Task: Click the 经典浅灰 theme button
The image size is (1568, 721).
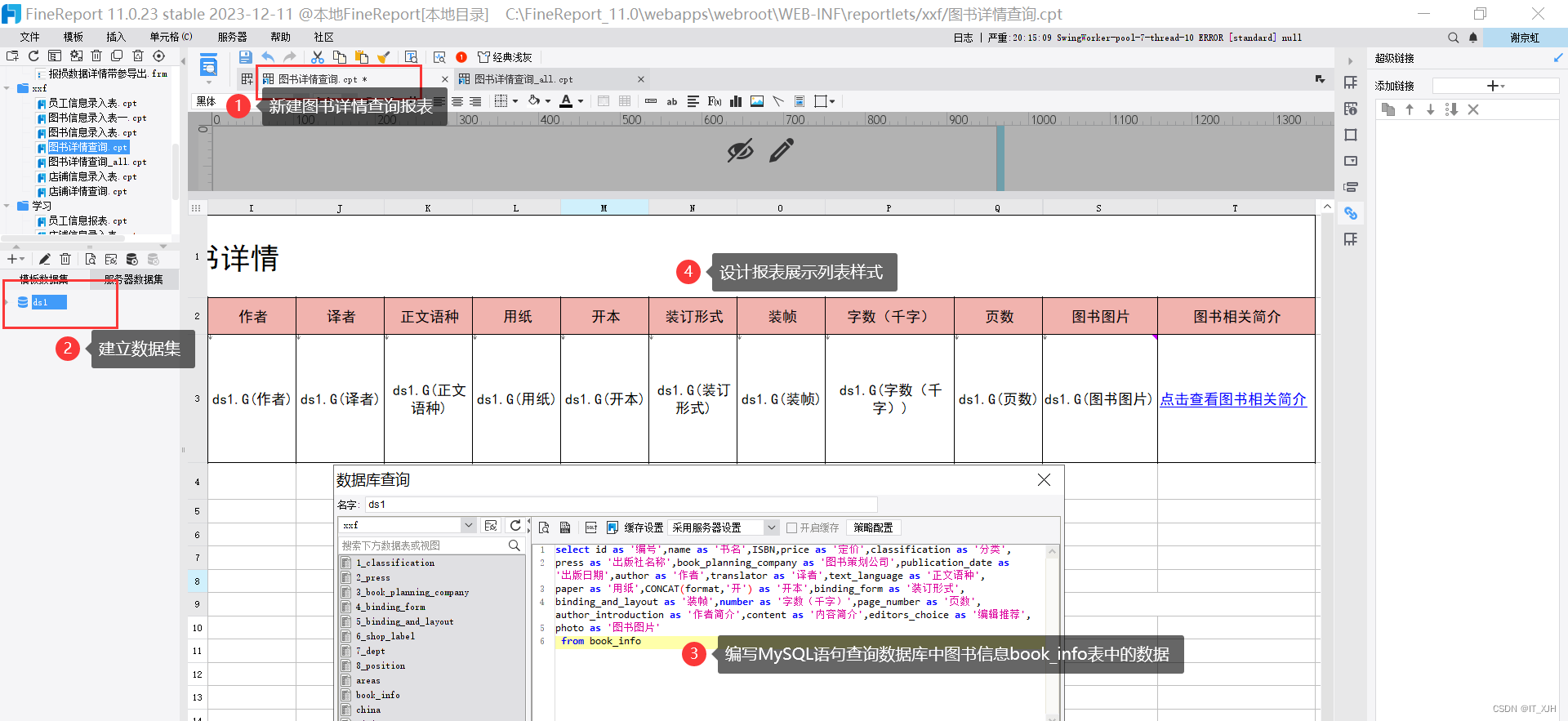Action: [505, 57]
